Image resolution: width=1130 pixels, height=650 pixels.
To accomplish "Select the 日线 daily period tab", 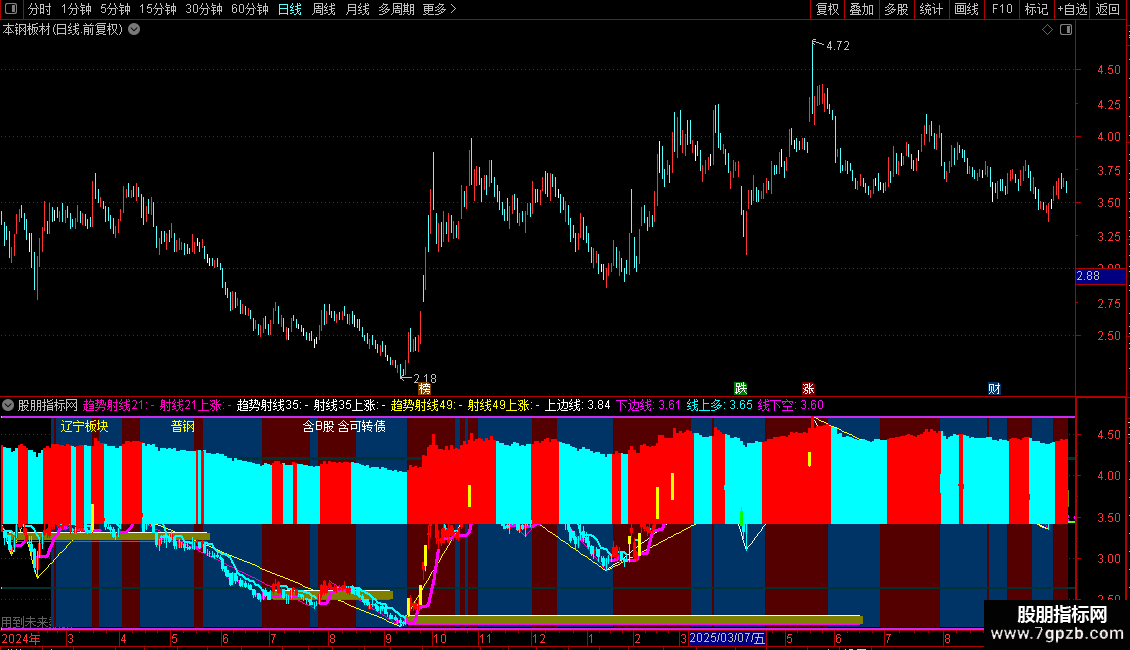I will (290, 9).
